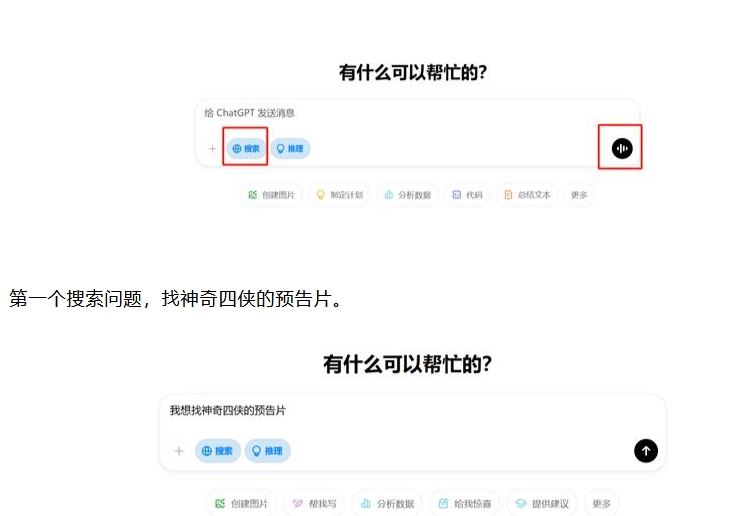The height and width of the screenshot is (516, 735).
Task: Click the plus attach icon in lower box
Action: tap(179, 451)
